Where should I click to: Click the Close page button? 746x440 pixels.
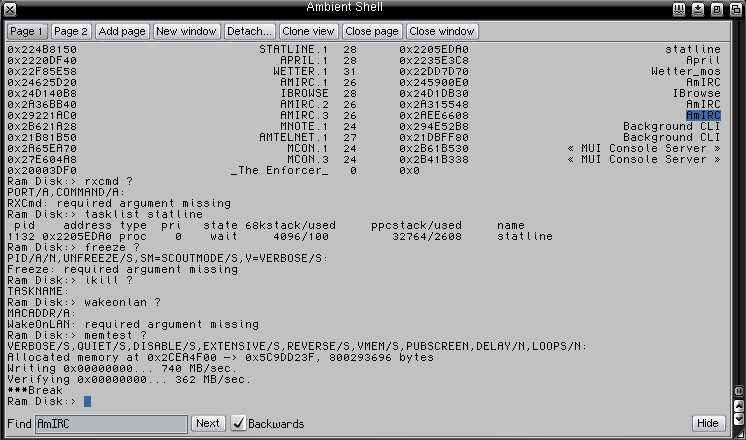372,31
